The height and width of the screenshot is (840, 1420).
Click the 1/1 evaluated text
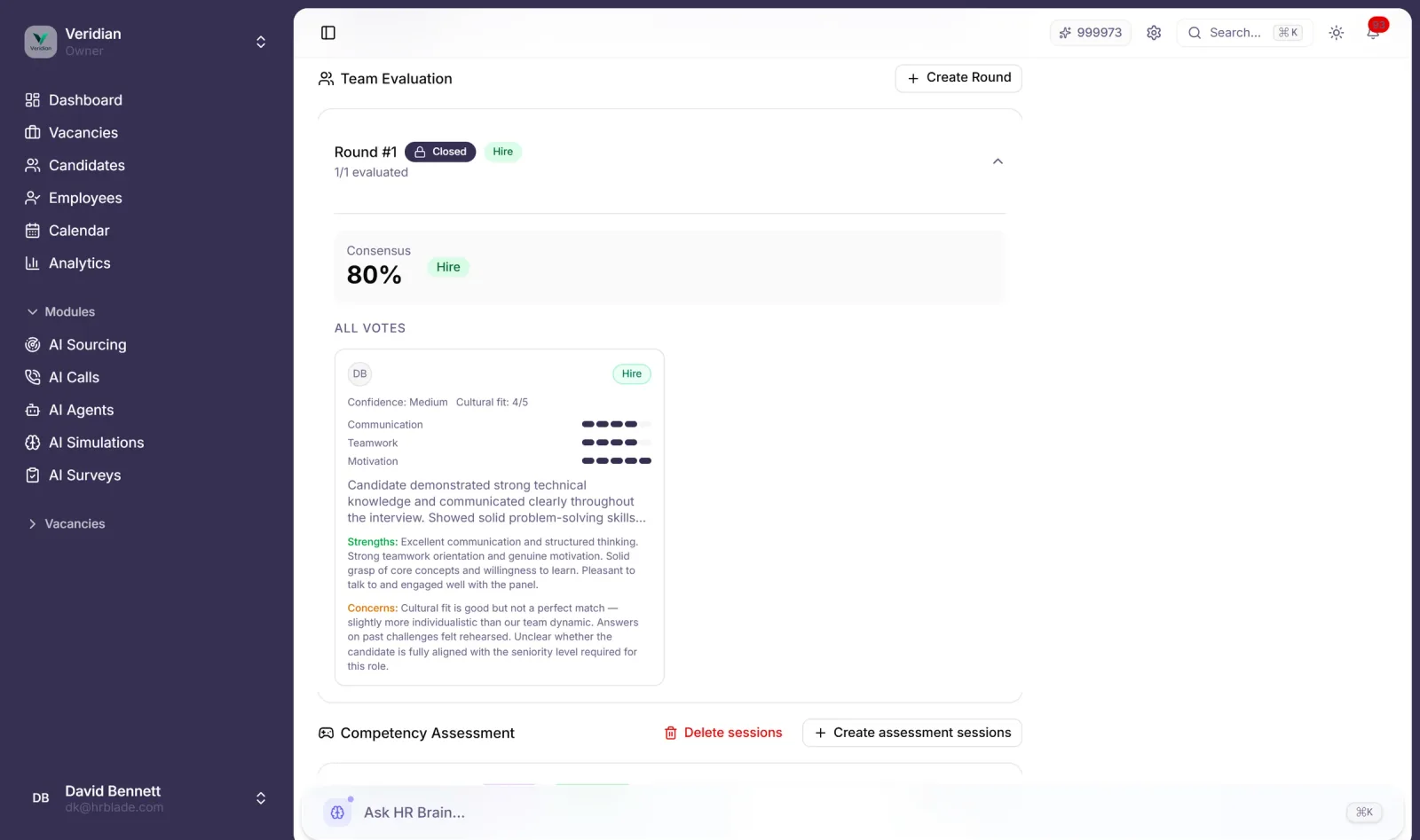click(x=371, y=173)
